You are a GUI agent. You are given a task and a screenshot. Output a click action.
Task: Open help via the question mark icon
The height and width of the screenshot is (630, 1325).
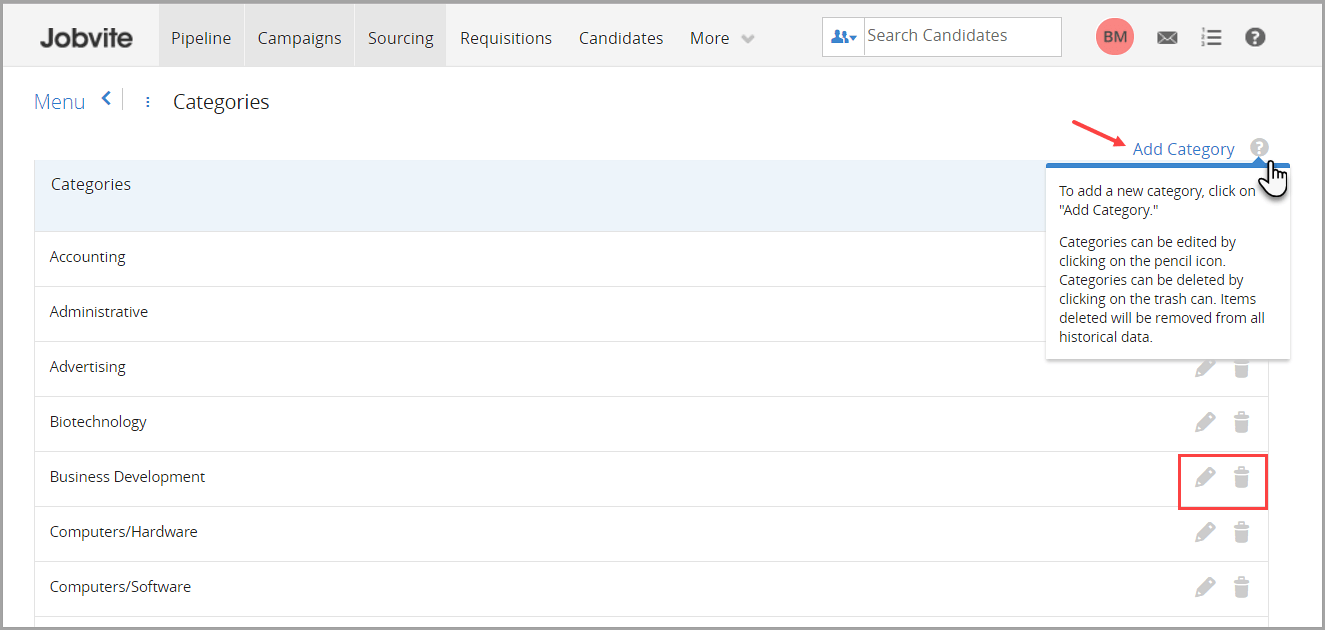point(1255,37)
